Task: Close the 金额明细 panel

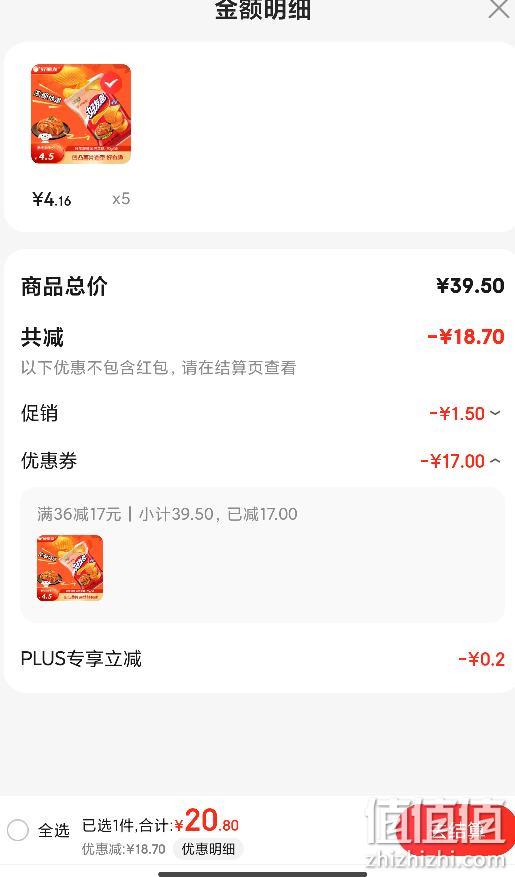Action: point(499,8)
